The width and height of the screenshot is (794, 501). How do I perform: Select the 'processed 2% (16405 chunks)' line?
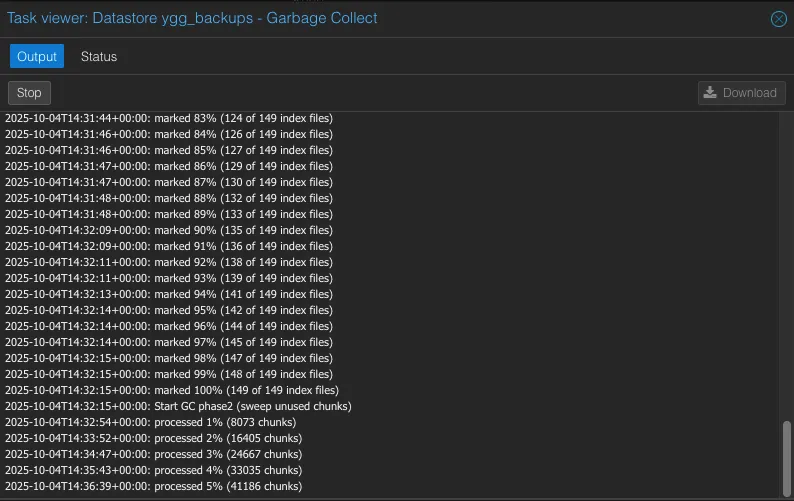coord(153,438)
